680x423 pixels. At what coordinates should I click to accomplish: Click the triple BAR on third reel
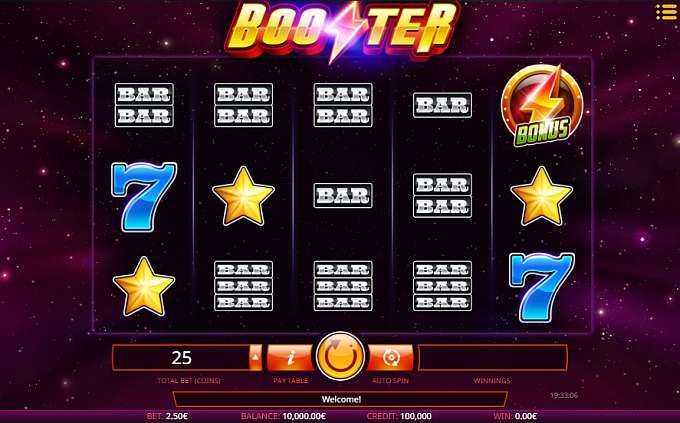point(343,286)
